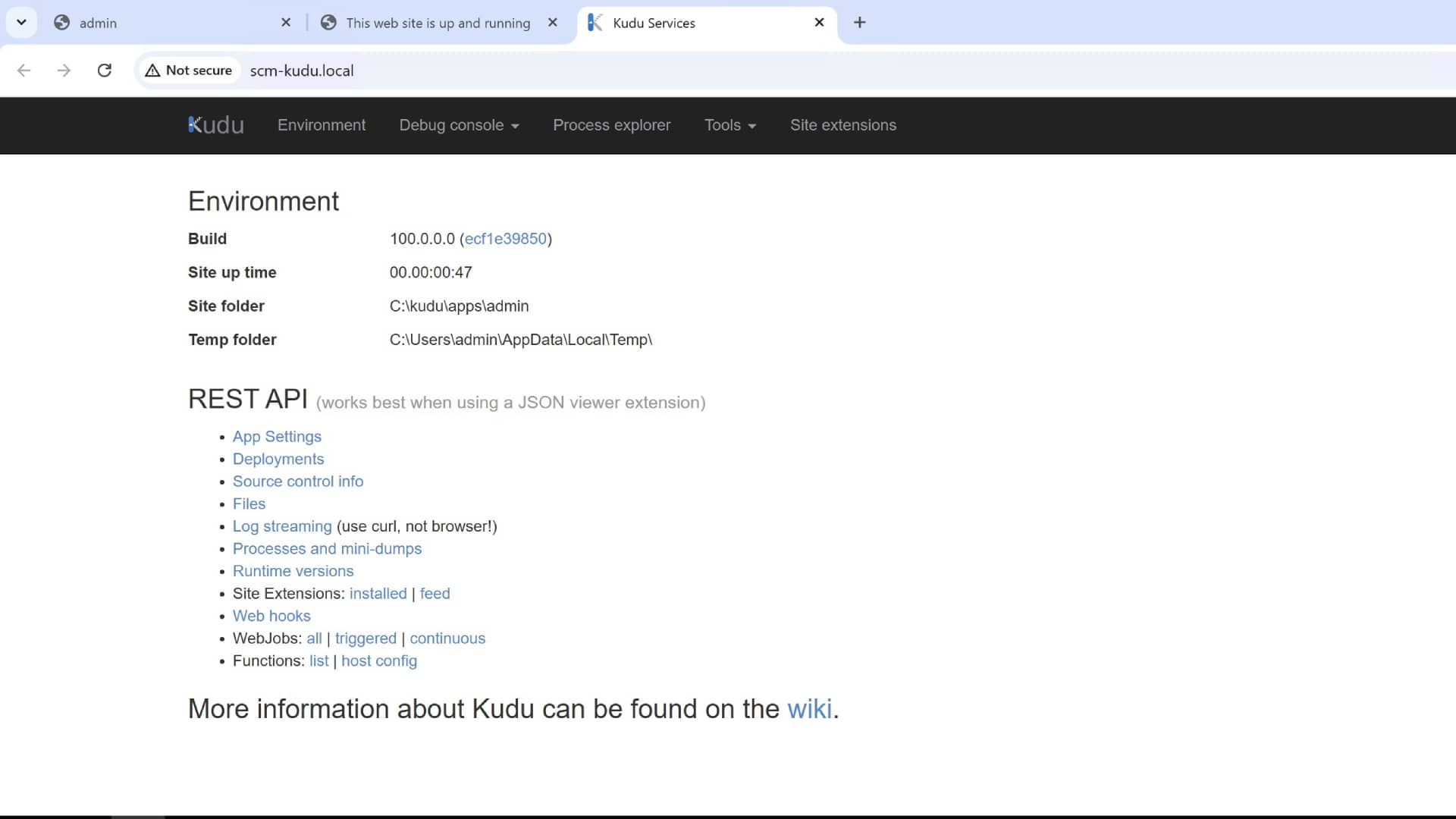Open the Files API link
1456x819 pixels.
[x=249, y=504]
